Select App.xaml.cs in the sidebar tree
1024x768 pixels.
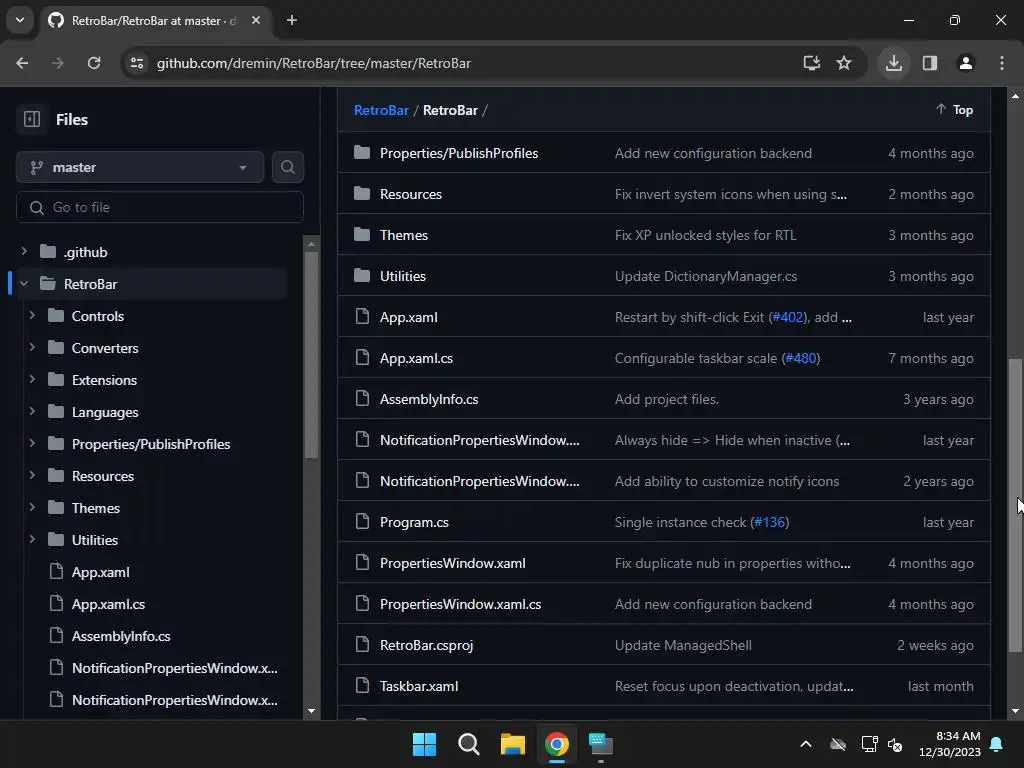coord(108,604)
